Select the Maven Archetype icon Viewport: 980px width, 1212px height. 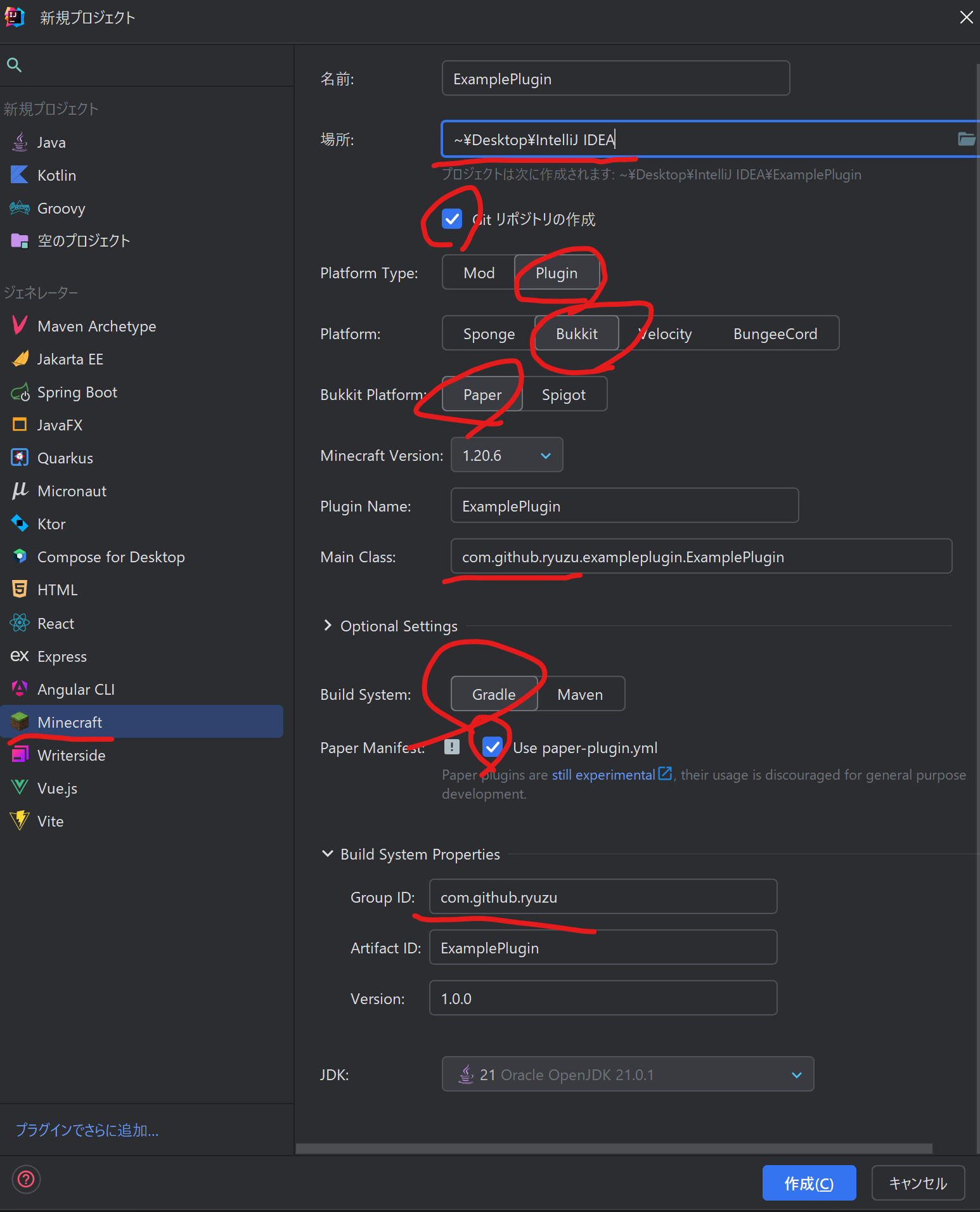coord(20,326)
